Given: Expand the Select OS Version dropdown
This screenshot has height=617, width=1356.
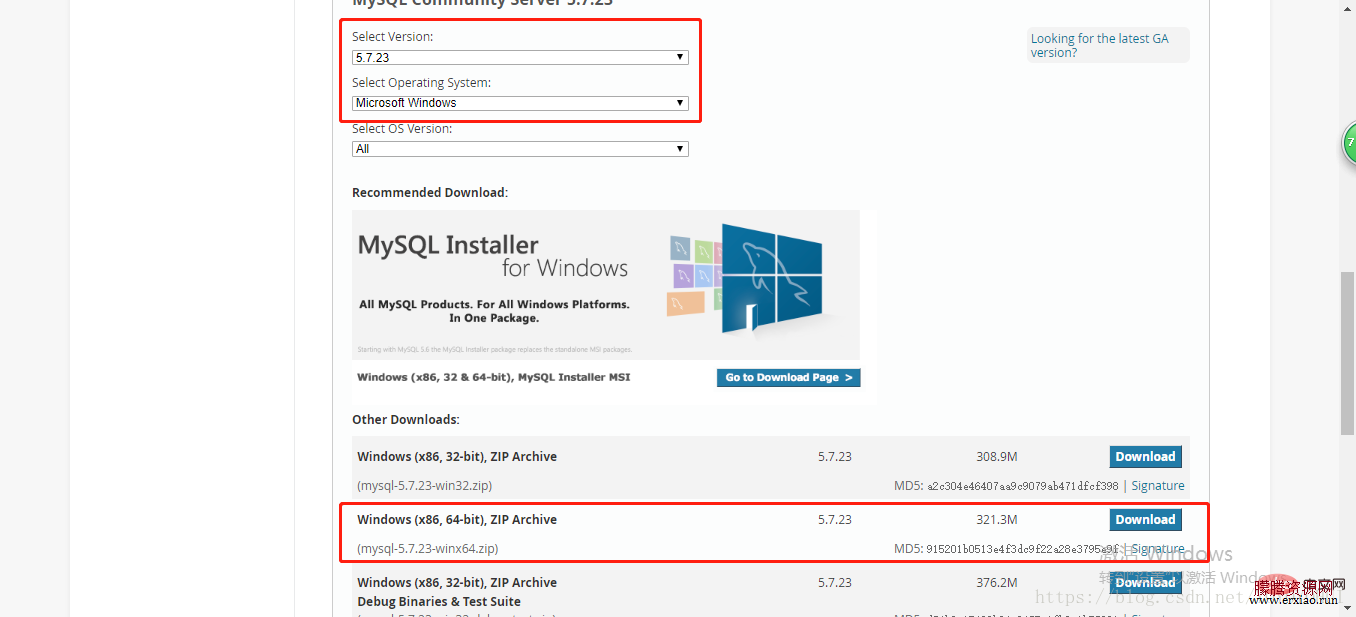Looking at the screenshot, I should coord(520,149).
